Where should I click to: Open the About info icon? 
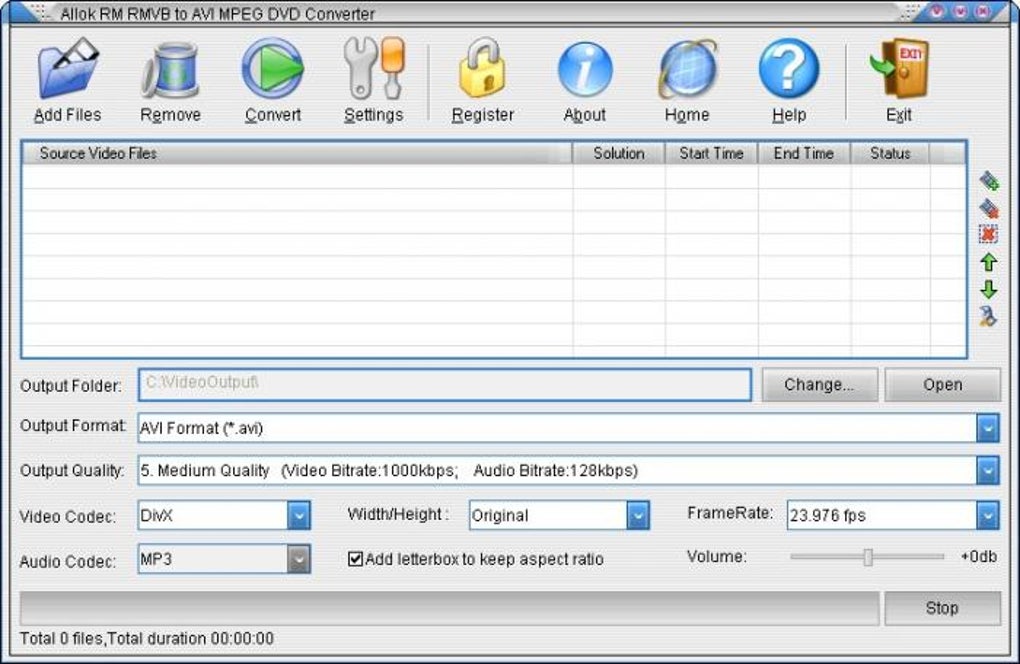pos(584,70)
